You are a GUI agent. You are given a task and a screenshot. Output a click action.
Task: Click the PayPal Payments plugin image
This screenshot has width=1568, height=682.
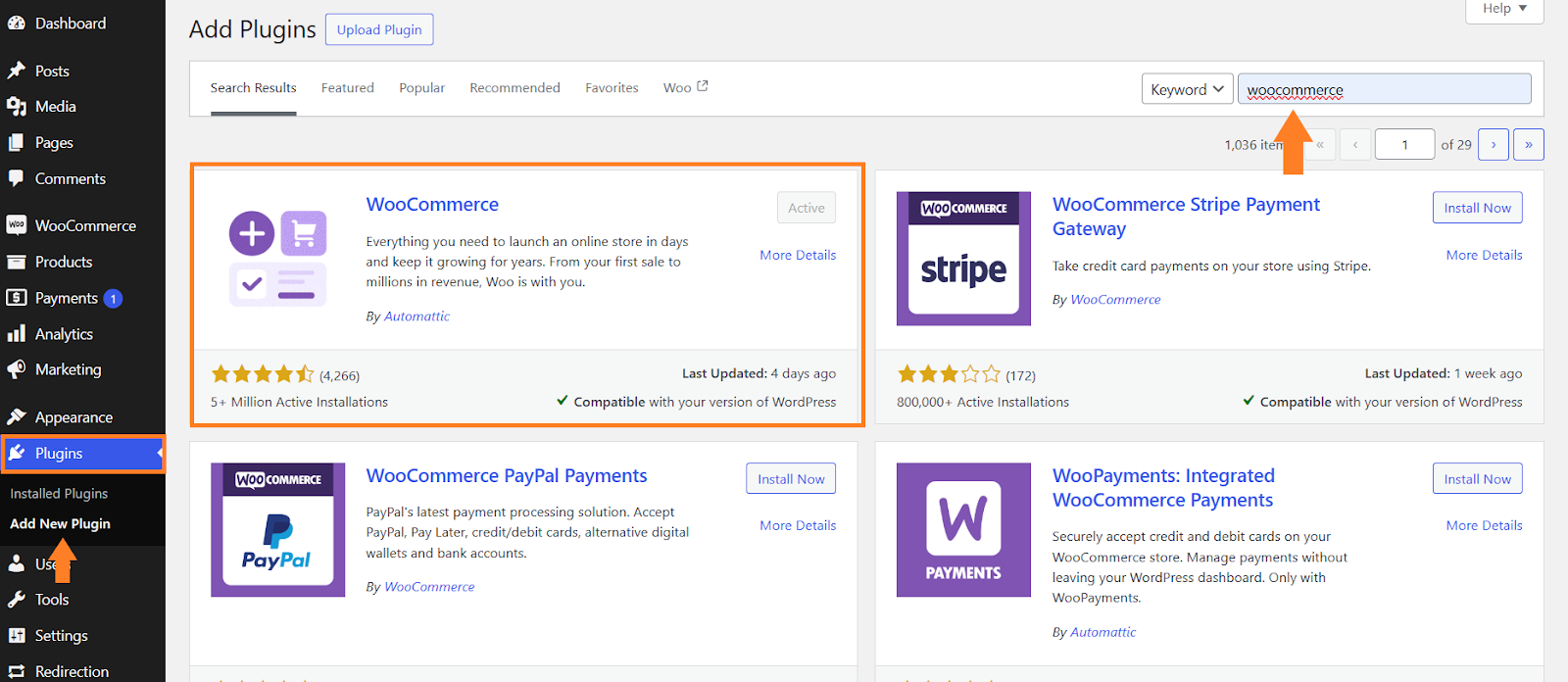click(x=278, y=530)
